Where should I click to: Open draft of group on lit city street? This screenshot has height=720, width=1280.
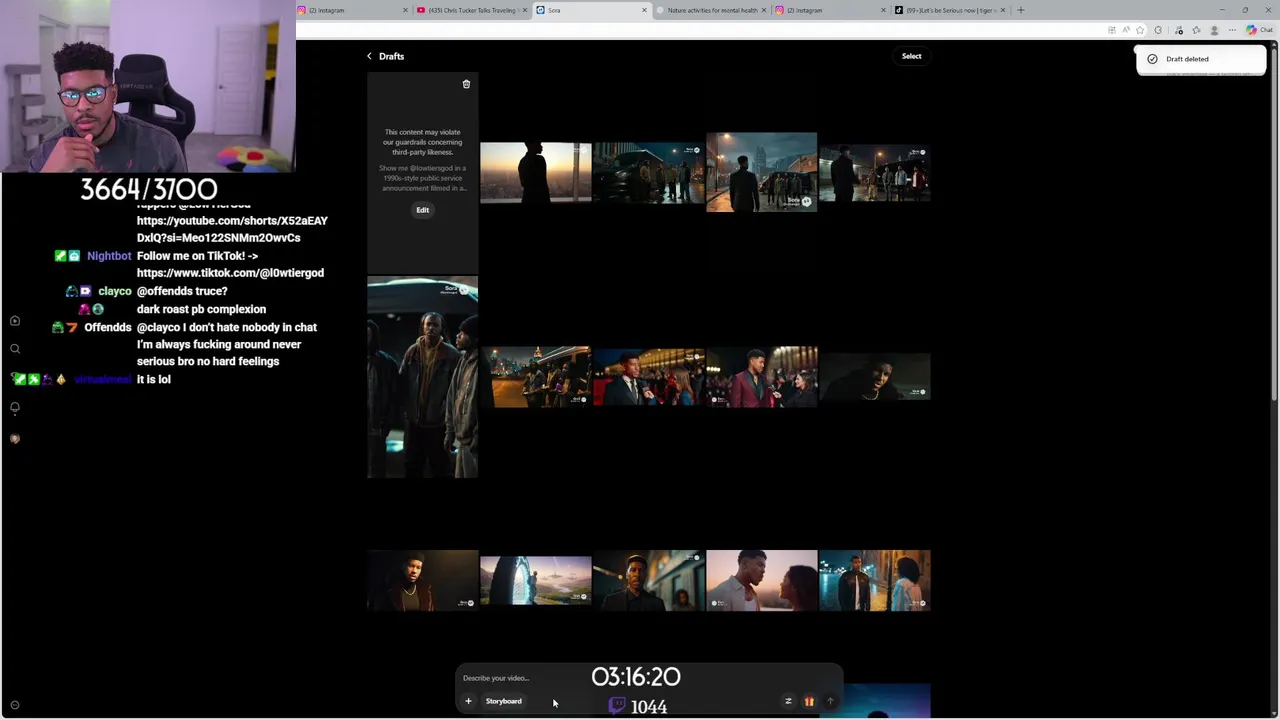click(535, 377)
